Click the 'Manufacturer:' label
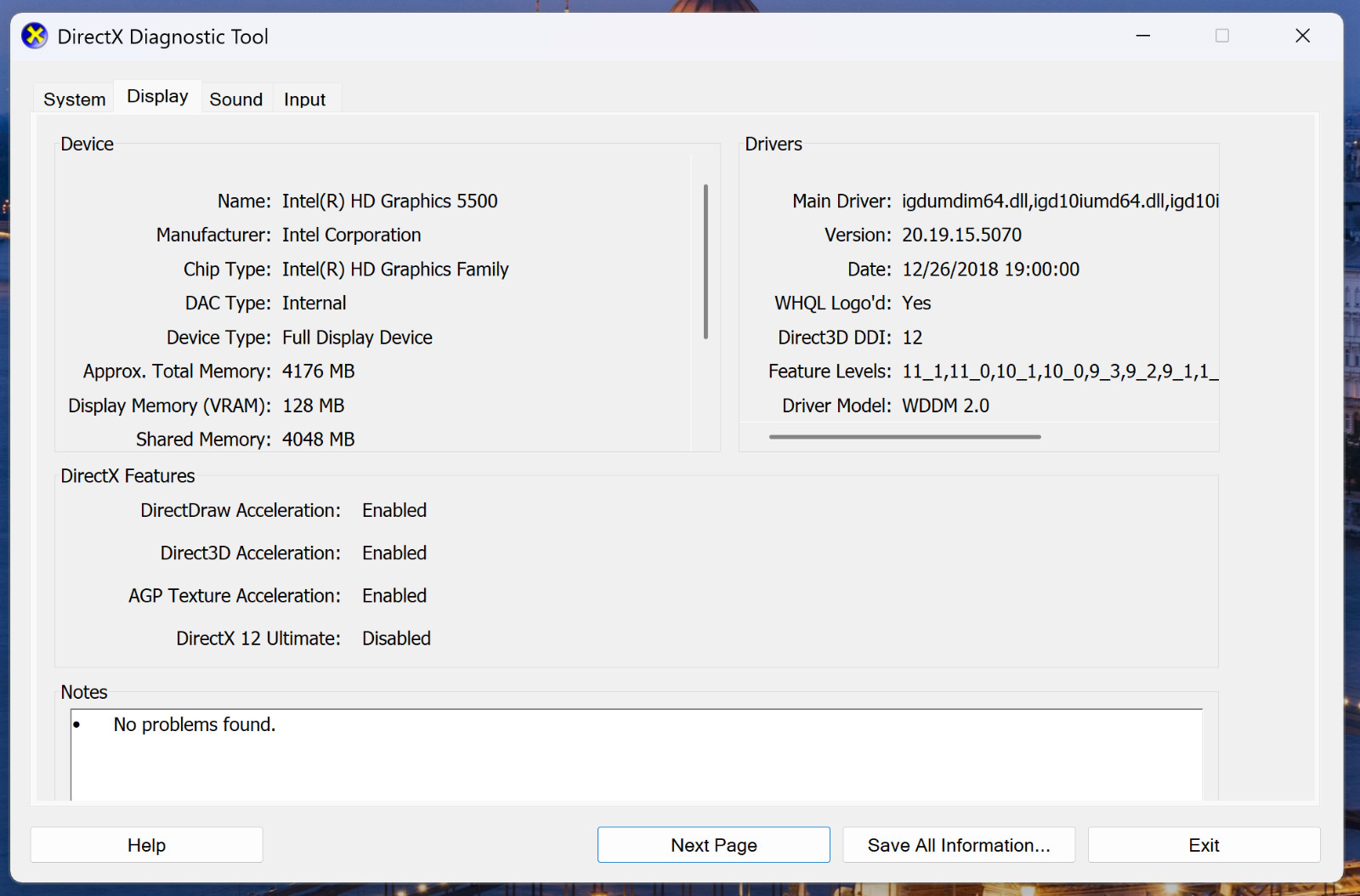Screen dimensions: 1360x896 [x=213, y=235]
